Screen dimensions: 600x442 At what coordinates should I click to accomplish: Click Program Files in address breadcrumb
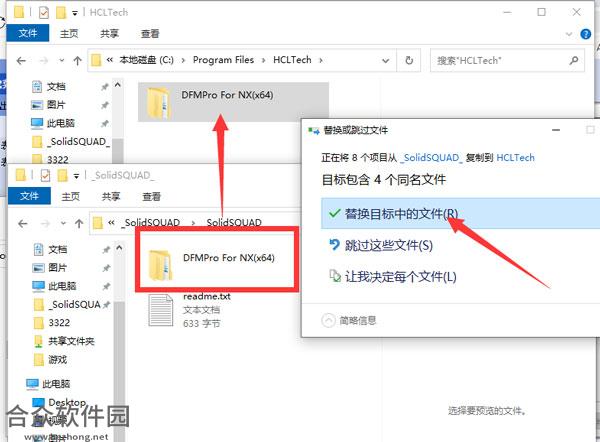[223, 60]
